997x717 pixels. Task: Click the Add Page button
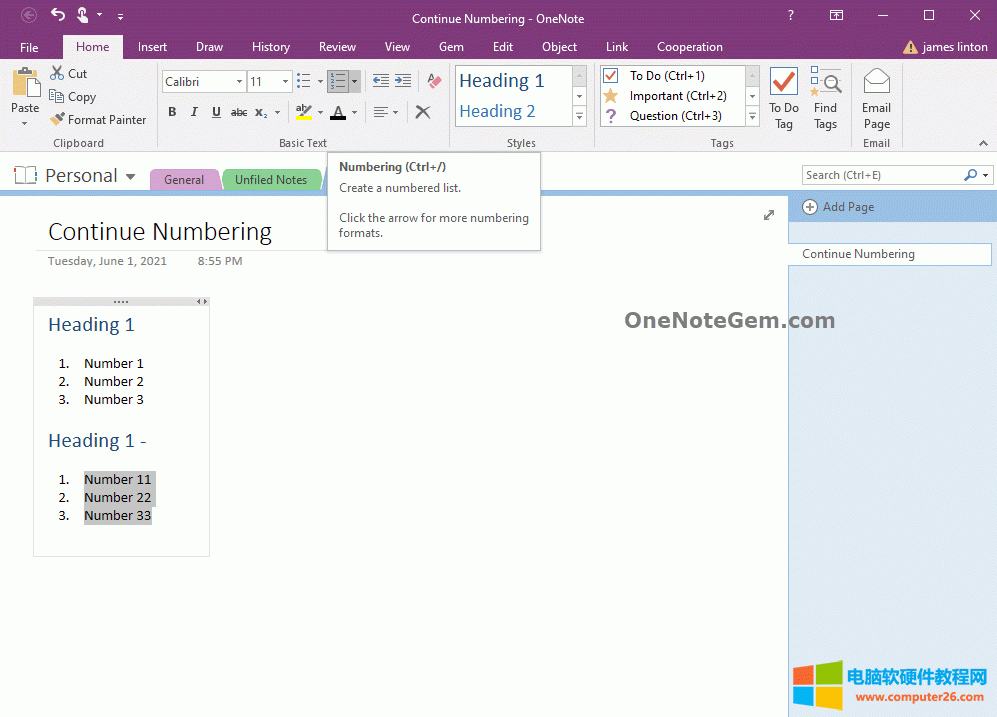(x=839, y=207)
